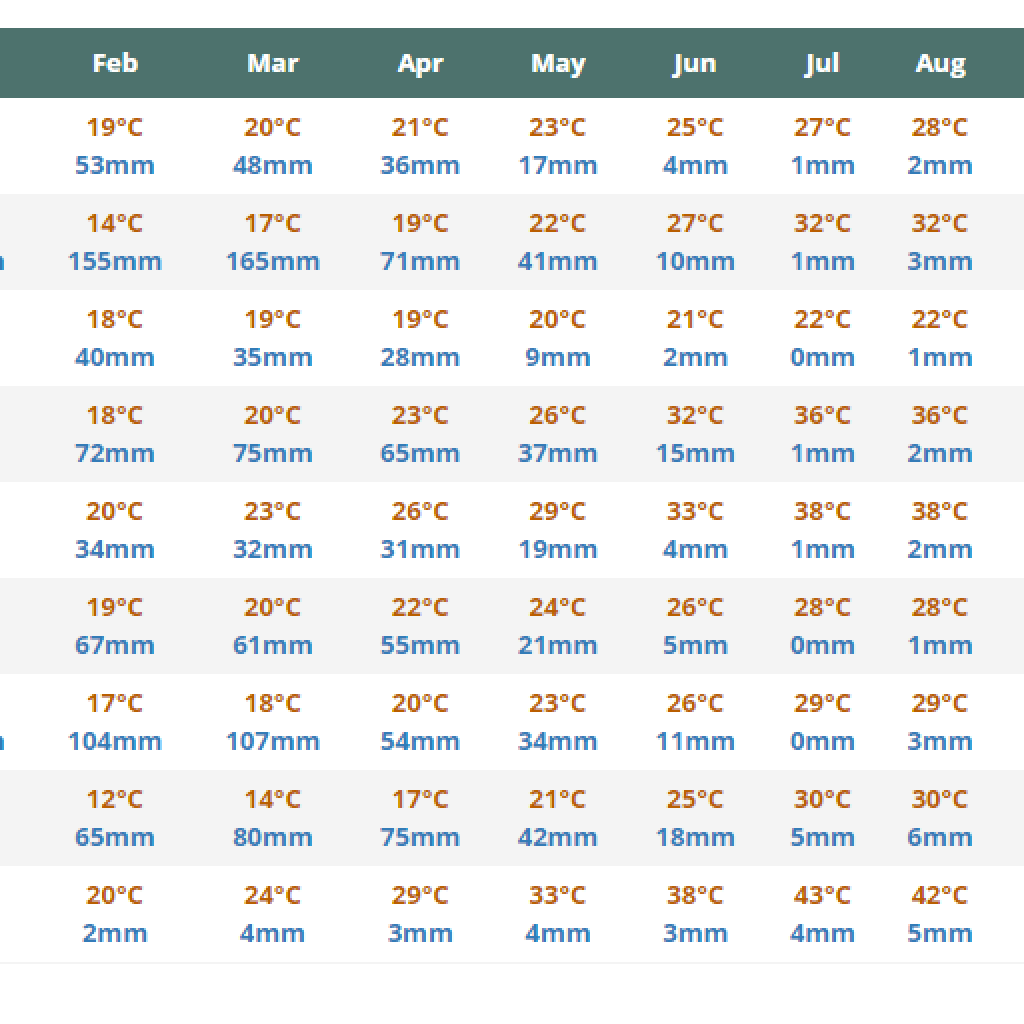Click the May column header

[x=558, y=64]
